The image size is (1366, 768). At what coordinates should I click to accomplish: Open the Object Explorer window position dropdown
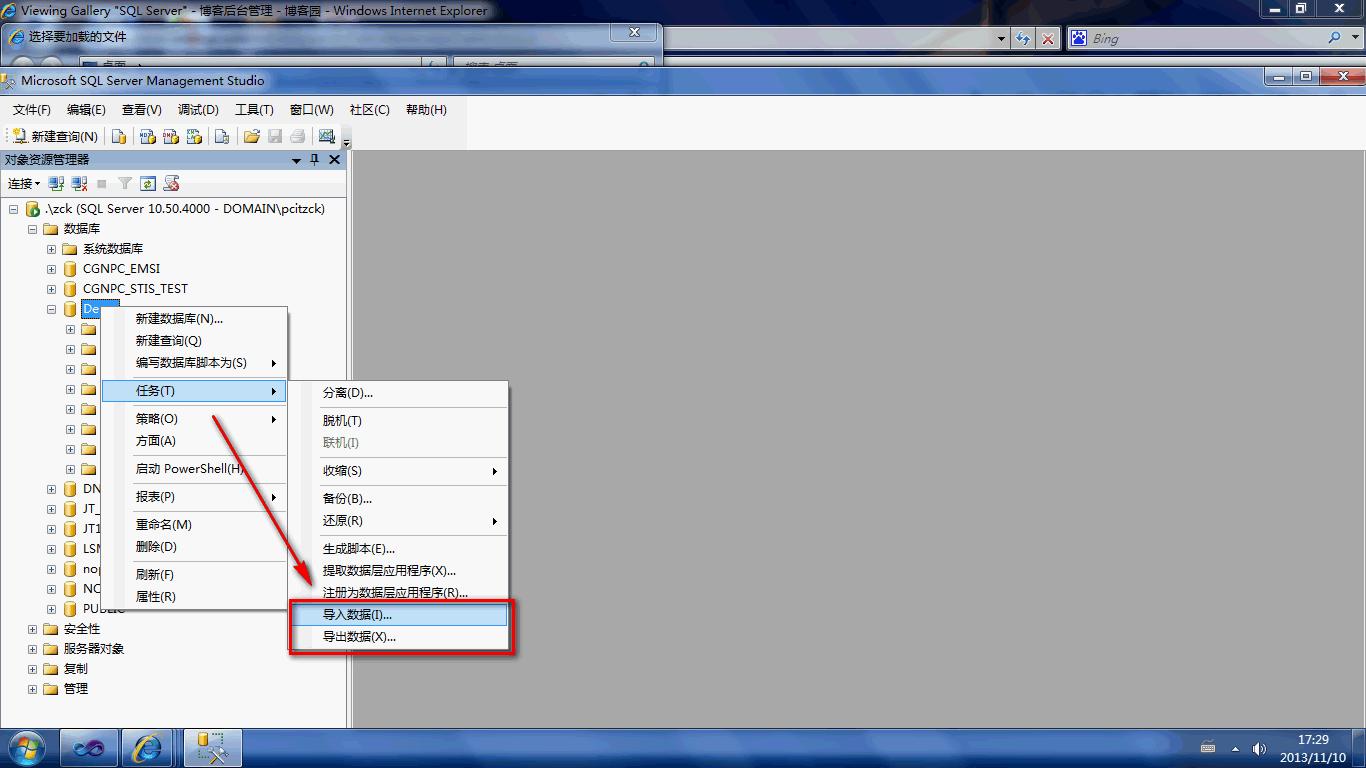click(297, 160)
